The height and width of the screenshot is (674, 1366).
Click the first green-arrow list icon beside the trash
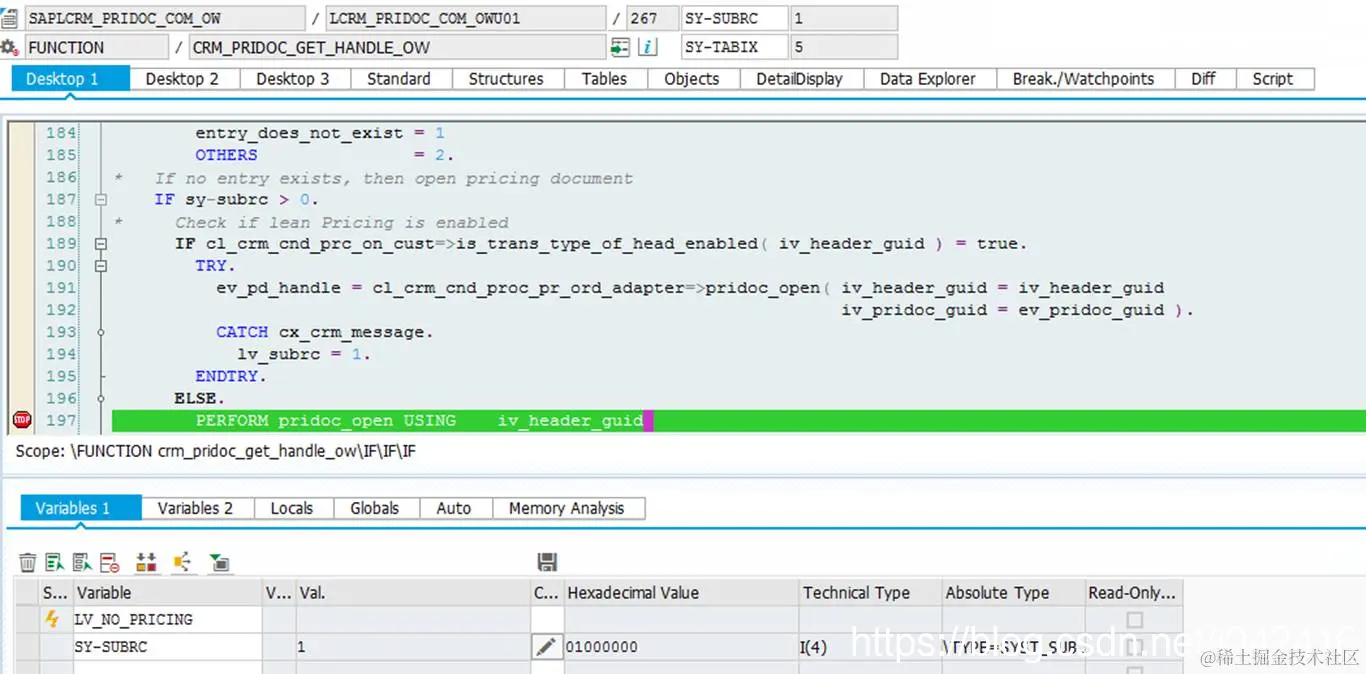pos(55,563)
